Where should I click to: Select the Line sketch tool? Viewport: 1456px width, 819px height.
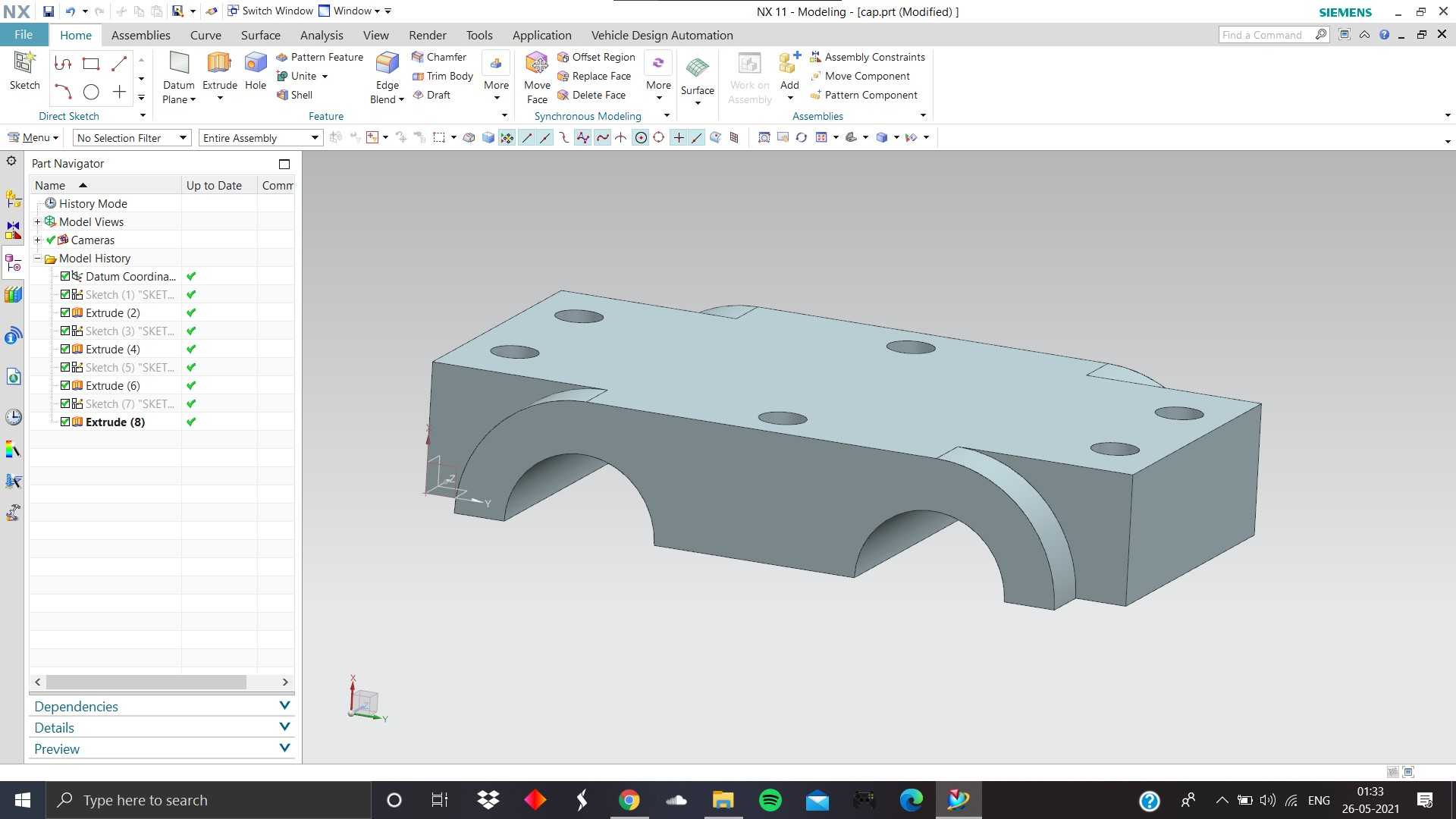coord(119,64)
